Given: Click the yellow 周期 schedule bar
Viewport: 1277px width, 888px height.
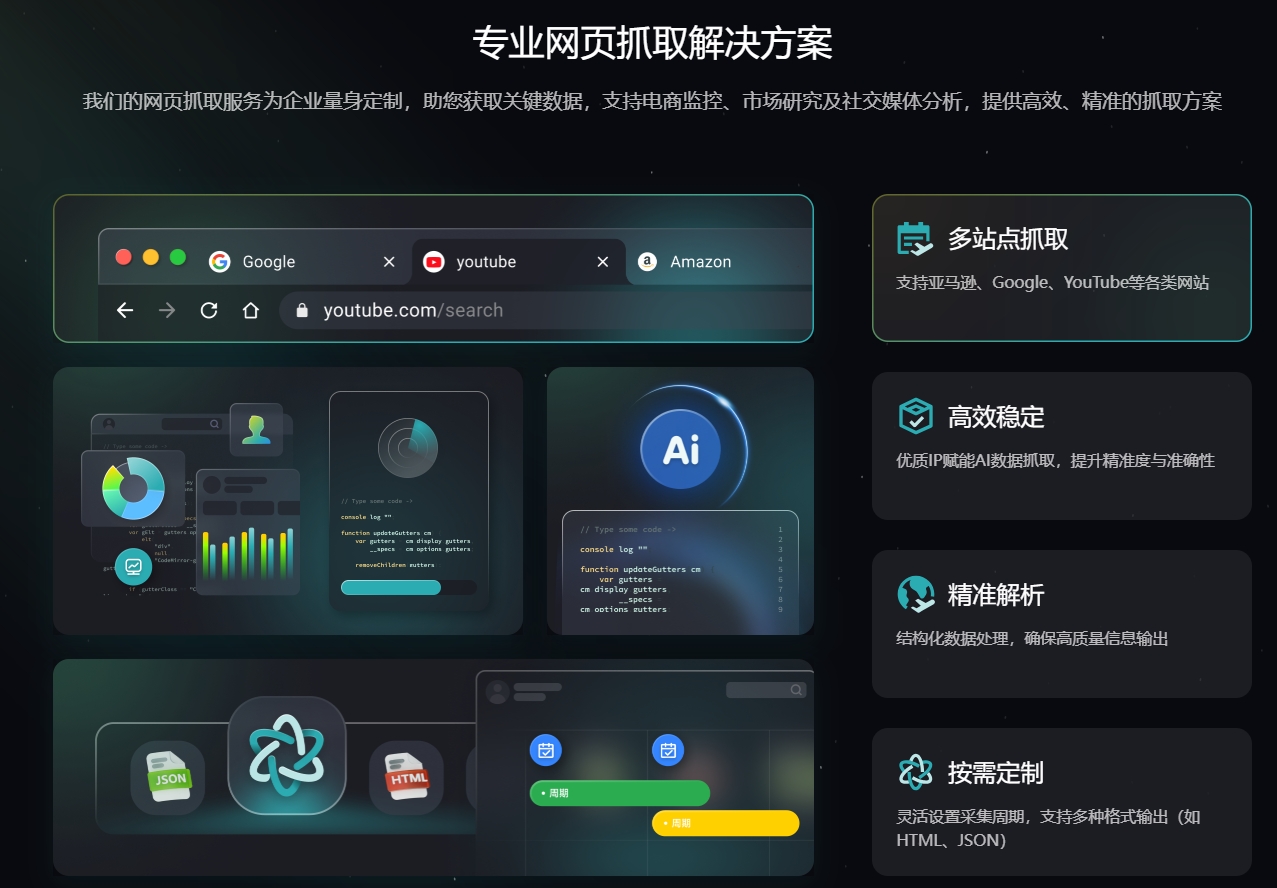Looking at the screenshot, I should click(x=726, y=823).
